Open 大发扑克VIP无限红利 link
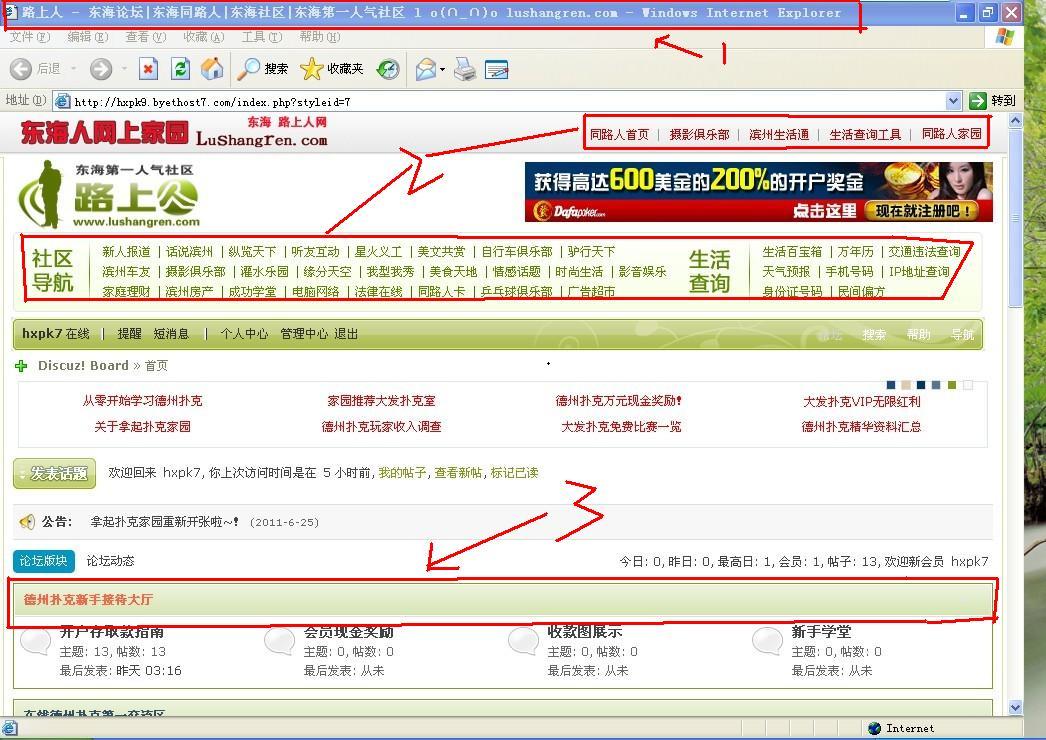Image resolution: width=1046 pixels, height=740 pixels. pyautogui.click(x=861, y=402)
